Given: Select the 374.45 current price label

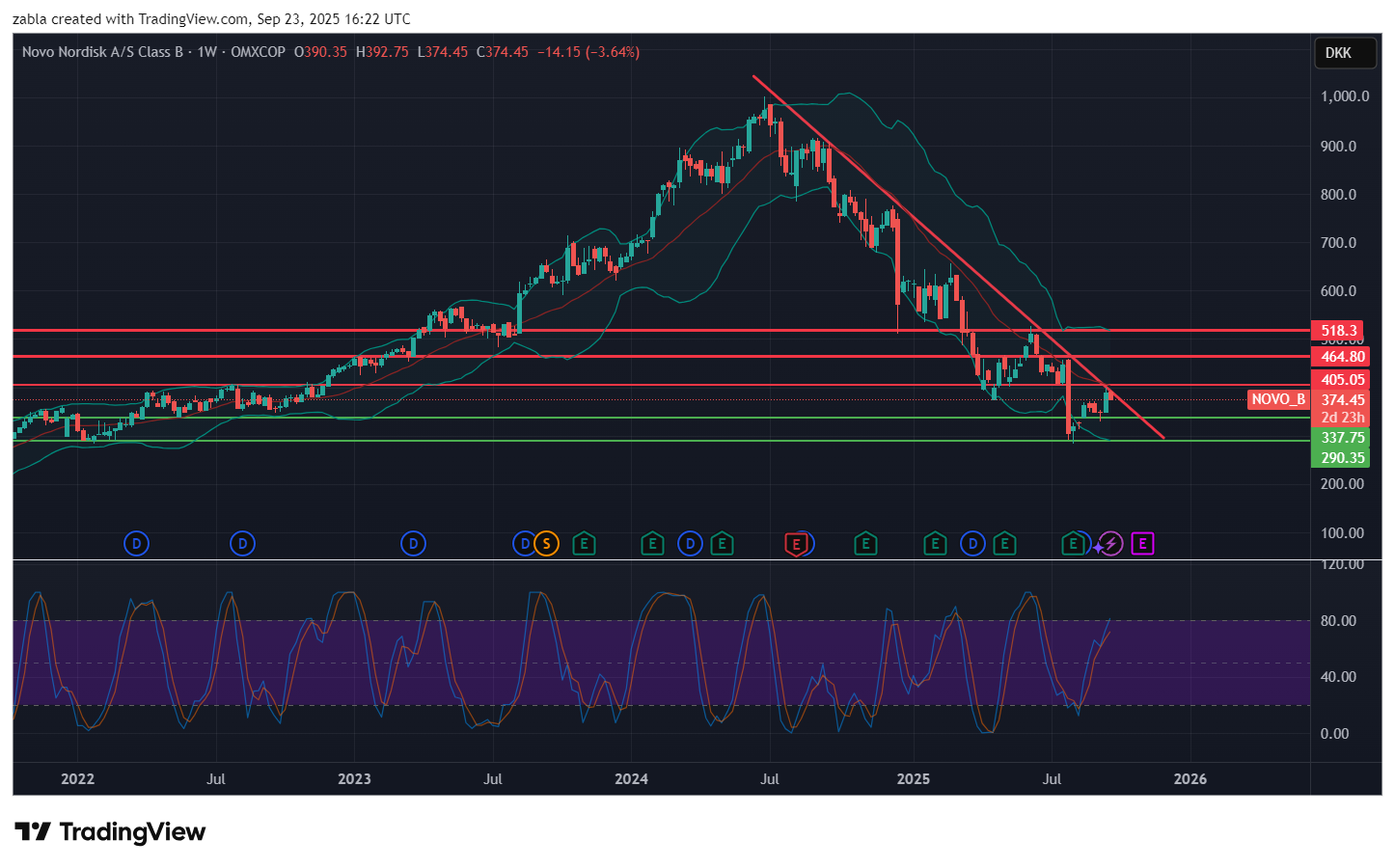Looking at the screenshot, I should click(x=1341, y=399).
